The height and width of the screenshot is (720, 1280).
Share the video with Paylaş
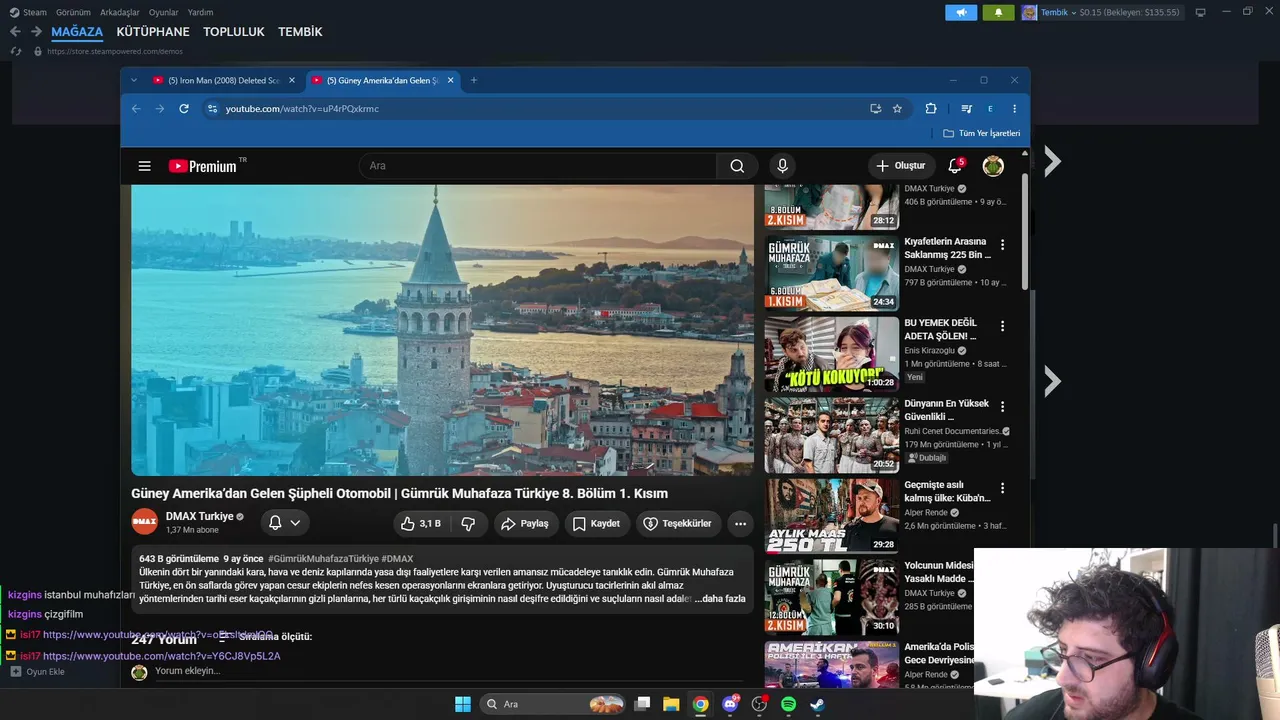pyautogui.click(x=525, y=524)
